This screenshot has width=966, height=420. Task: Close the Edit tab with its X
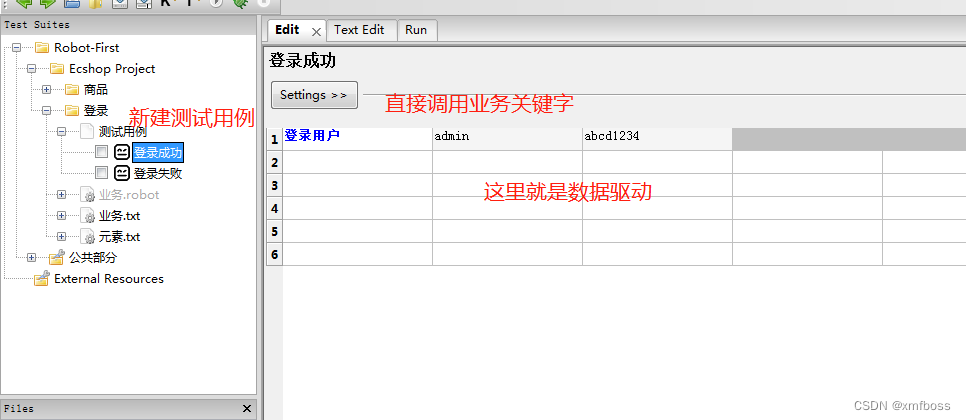coord(316,32)
